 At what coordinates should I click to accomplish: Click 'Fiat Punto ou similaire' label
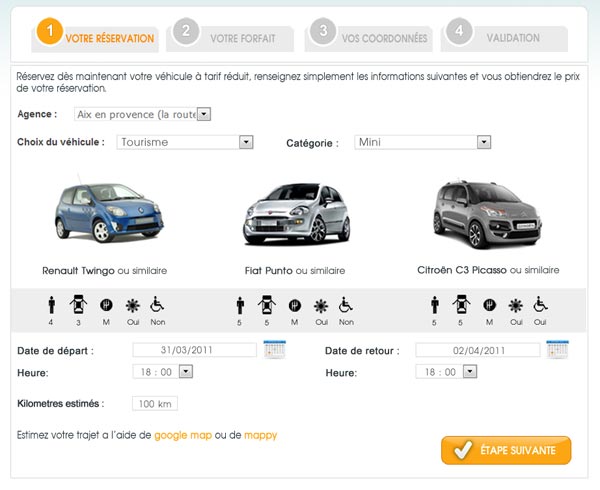295,271
